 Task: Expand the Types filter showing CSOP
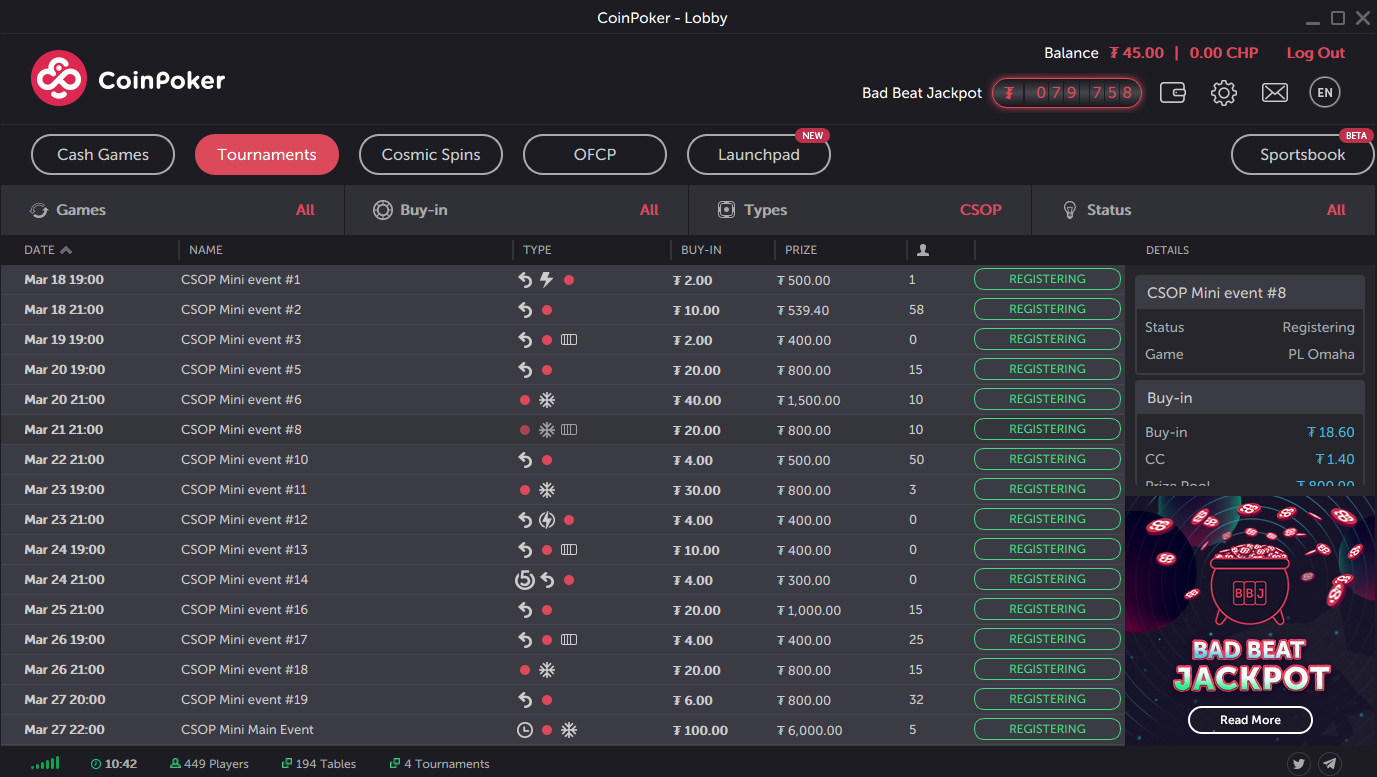click(860, 210)
